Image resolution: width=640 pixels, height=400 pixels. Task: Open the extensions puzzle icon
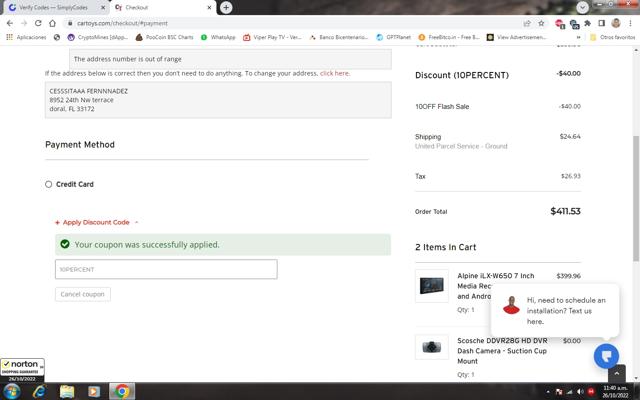587,23
